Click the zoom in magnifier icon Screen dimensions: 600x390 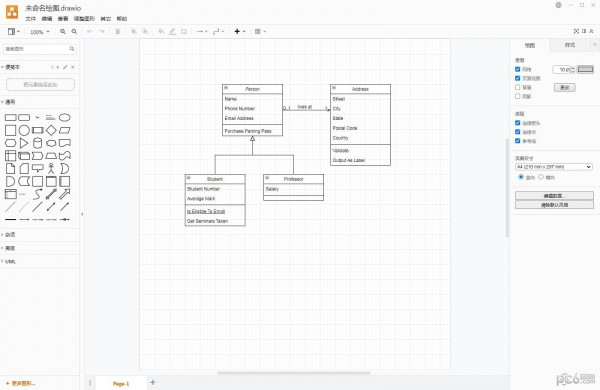pyautogui.click(x=63, y=32)
